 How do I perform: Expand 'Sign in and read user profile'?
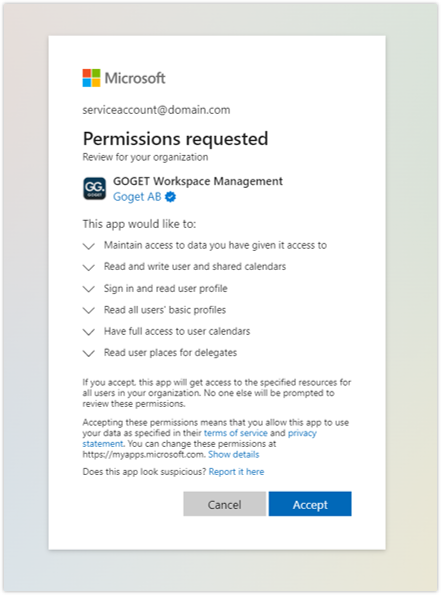(x=88, y=289)
